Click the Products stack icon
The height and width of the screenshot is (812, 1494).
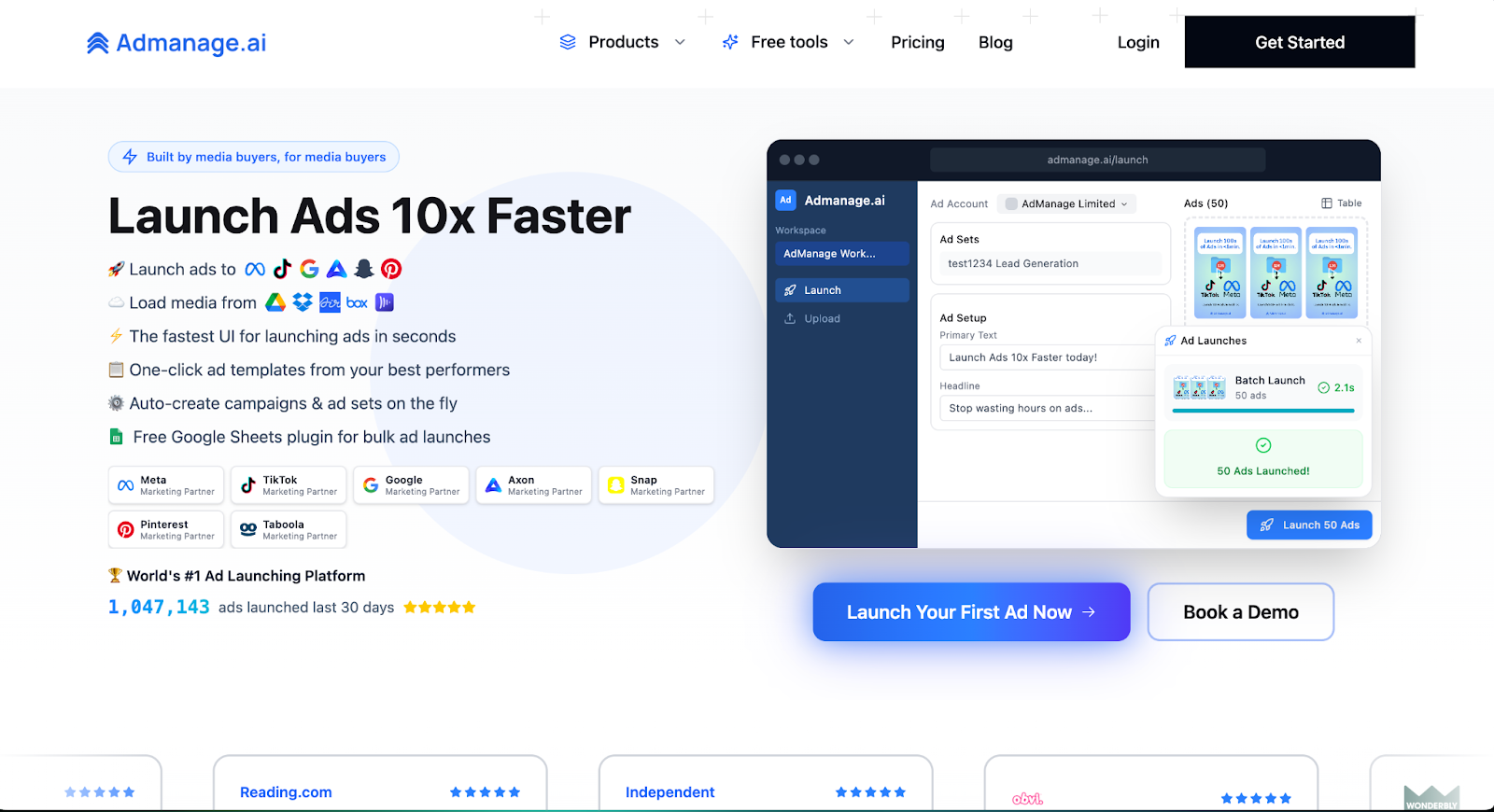(568, 42)
